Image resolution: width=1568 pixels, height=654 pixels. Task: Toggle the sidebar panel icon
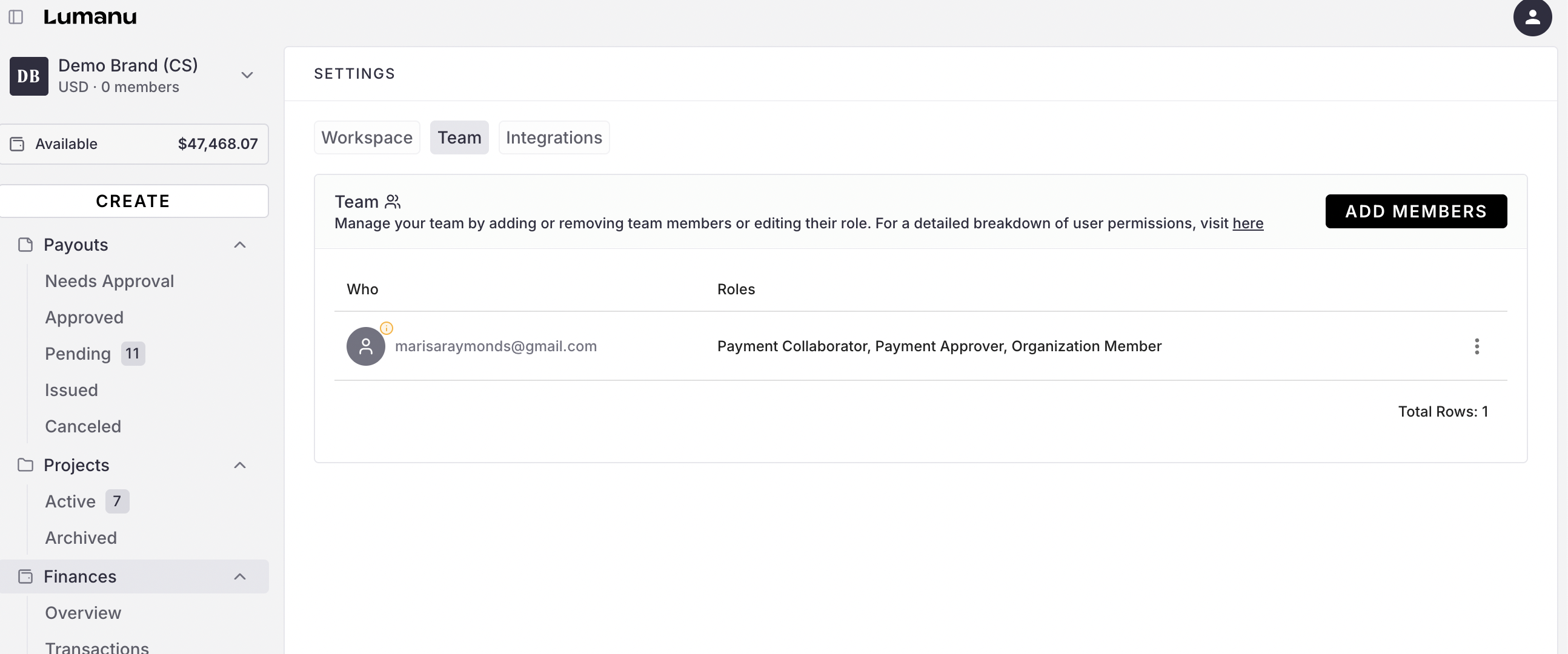click(x=16, y=17)
